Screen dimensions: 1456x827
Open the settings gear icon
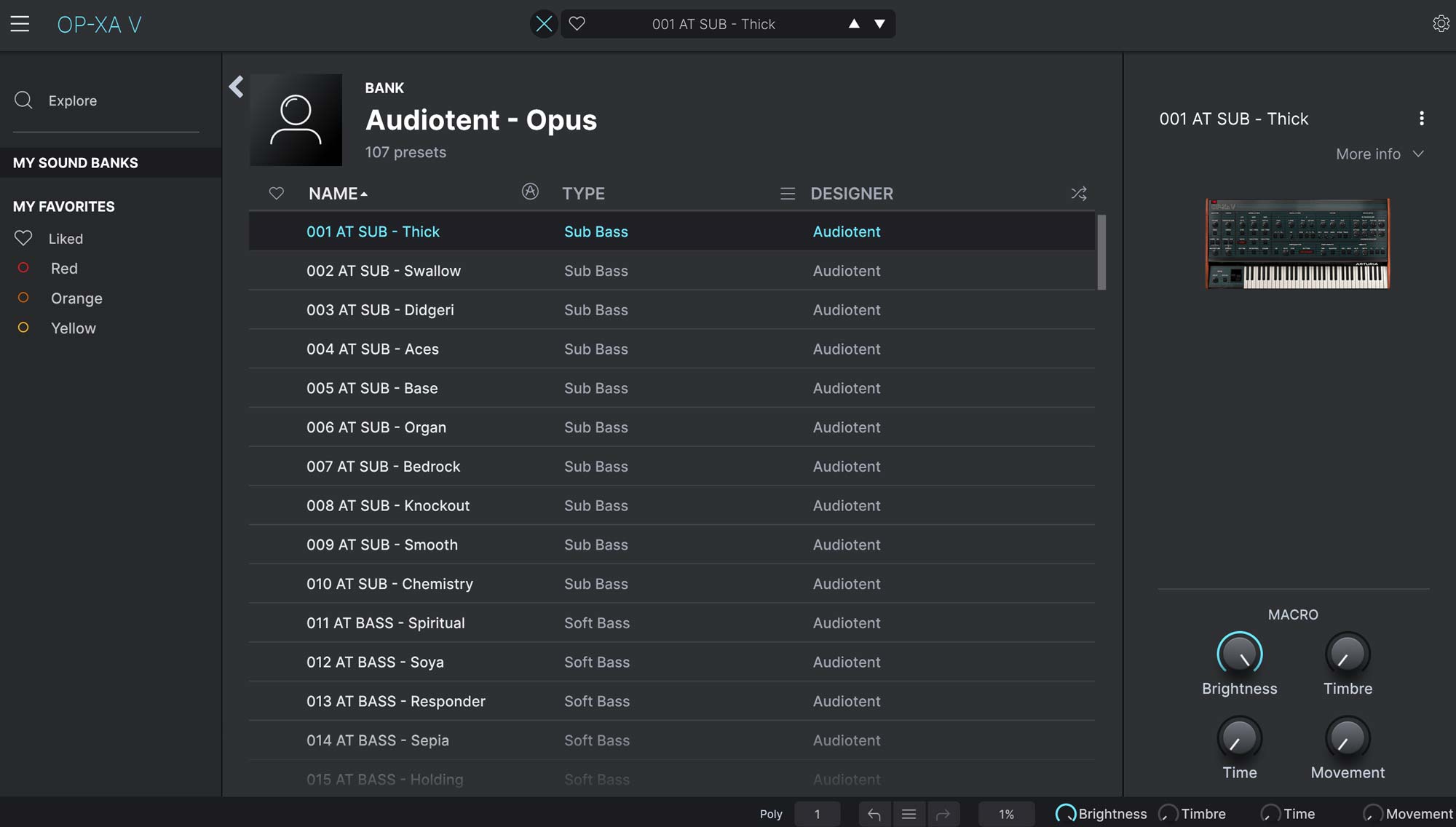pos(1441,24)
